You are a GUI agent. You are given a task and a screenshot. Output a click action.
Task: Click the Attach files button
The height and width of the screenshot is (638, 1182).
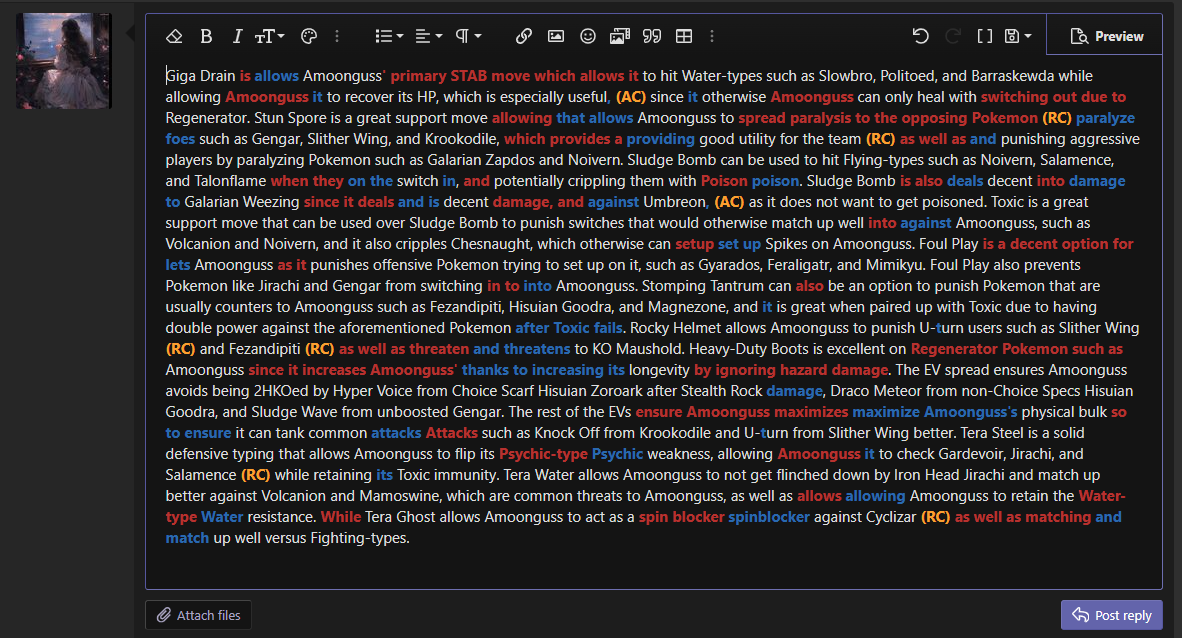(198, 615)
